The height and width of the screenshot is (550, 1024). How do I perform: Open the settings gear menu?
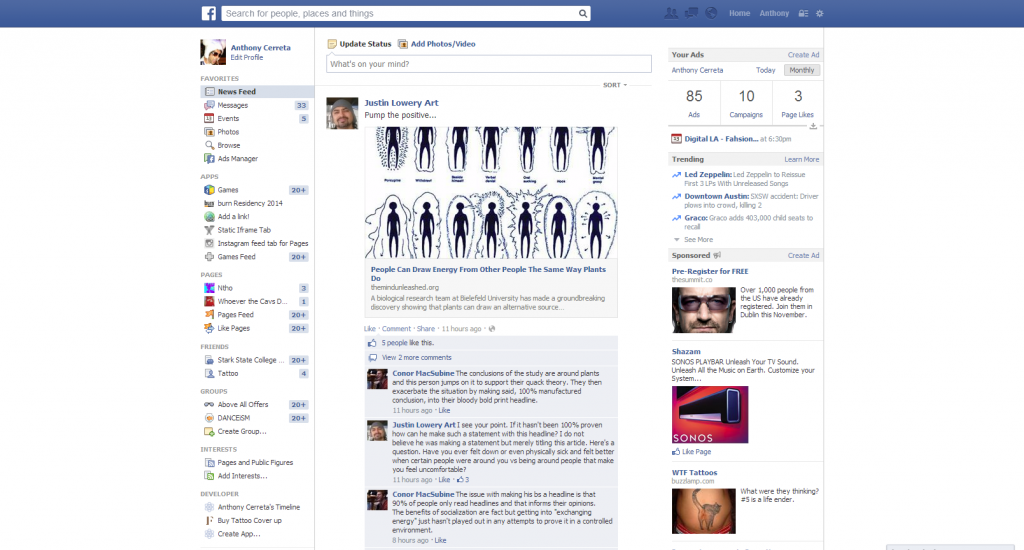820,13
